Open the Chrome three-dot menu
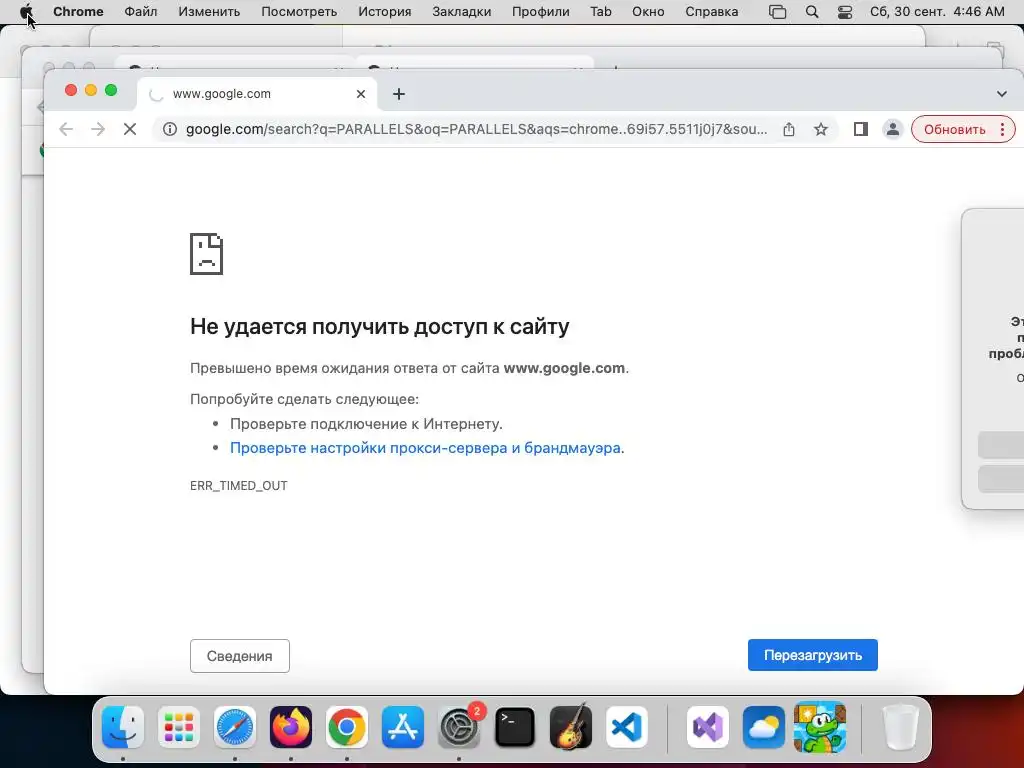The image size is (1024, 768). 1002,129
